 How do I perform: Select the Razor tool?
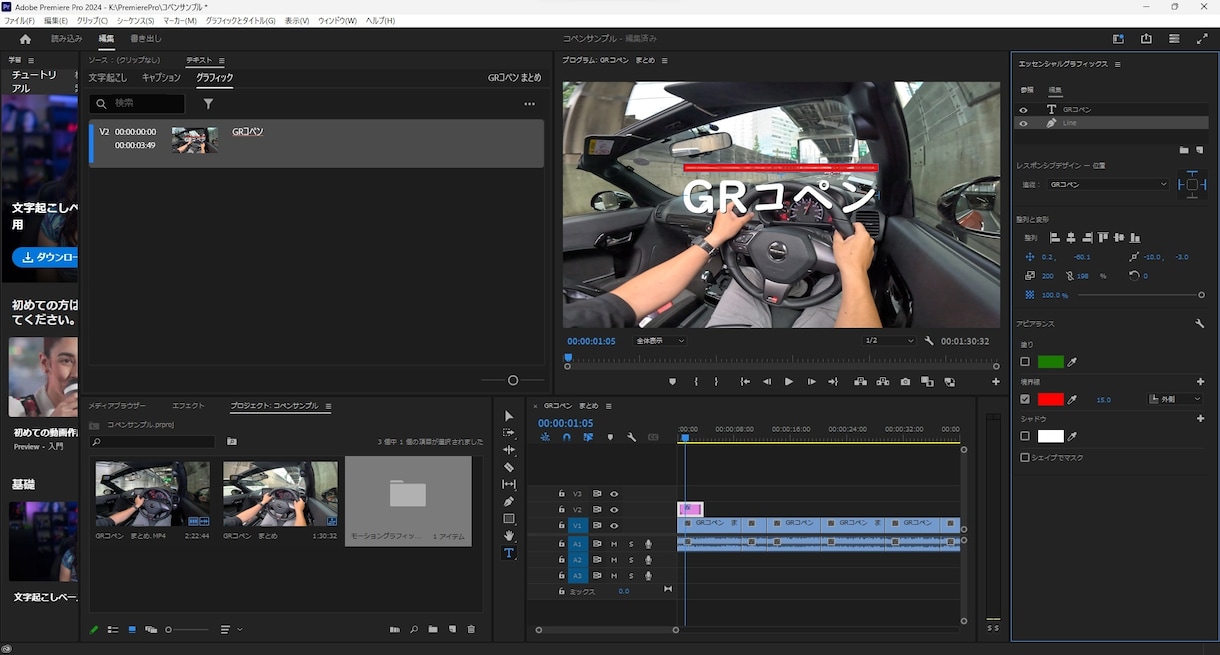pyautogui.click(x=509, y=467)
